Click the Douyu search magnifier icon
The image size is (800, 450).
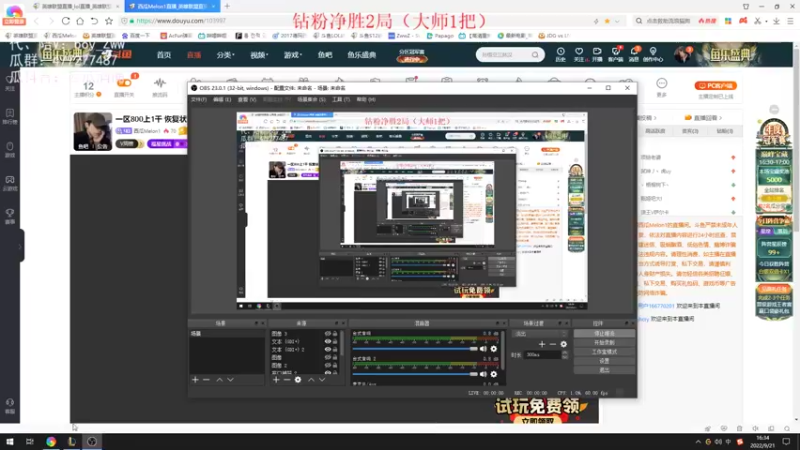pos(535,55)
